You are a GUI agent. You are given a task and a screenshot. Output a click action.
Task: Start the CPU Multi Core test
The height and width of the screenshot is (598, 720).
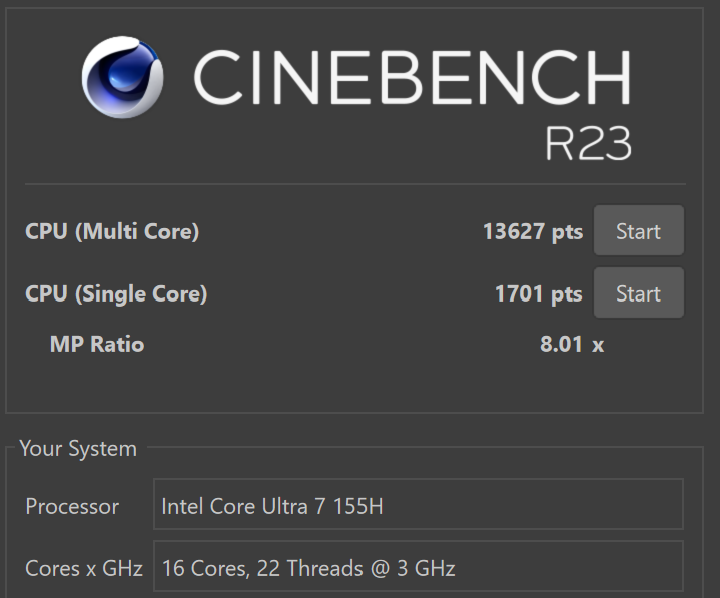(x=638, y=231)
